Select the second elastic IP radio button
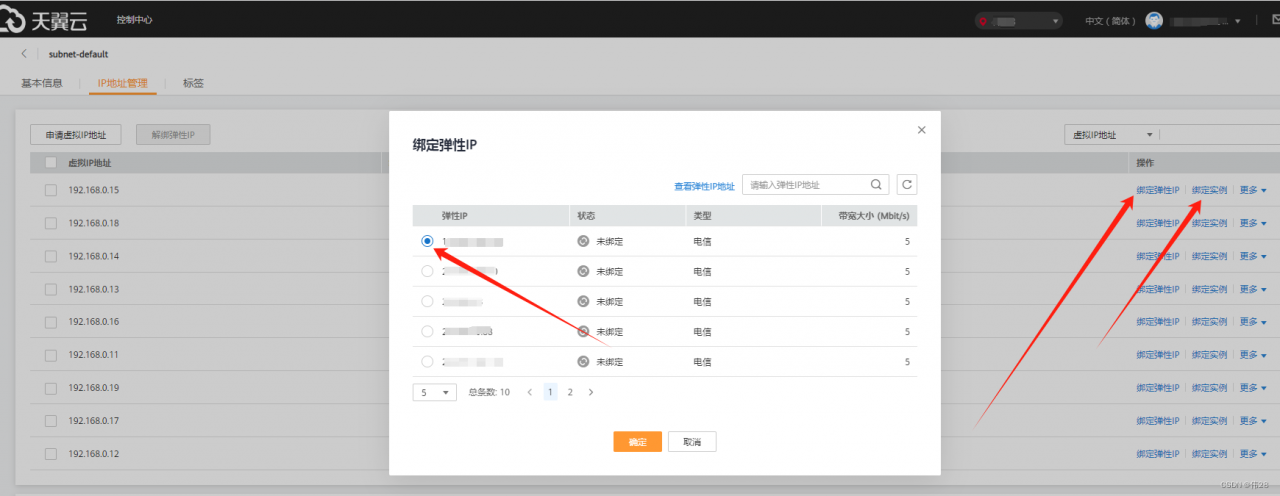This screenshot has width=1280, height=496. pos(427,271)
